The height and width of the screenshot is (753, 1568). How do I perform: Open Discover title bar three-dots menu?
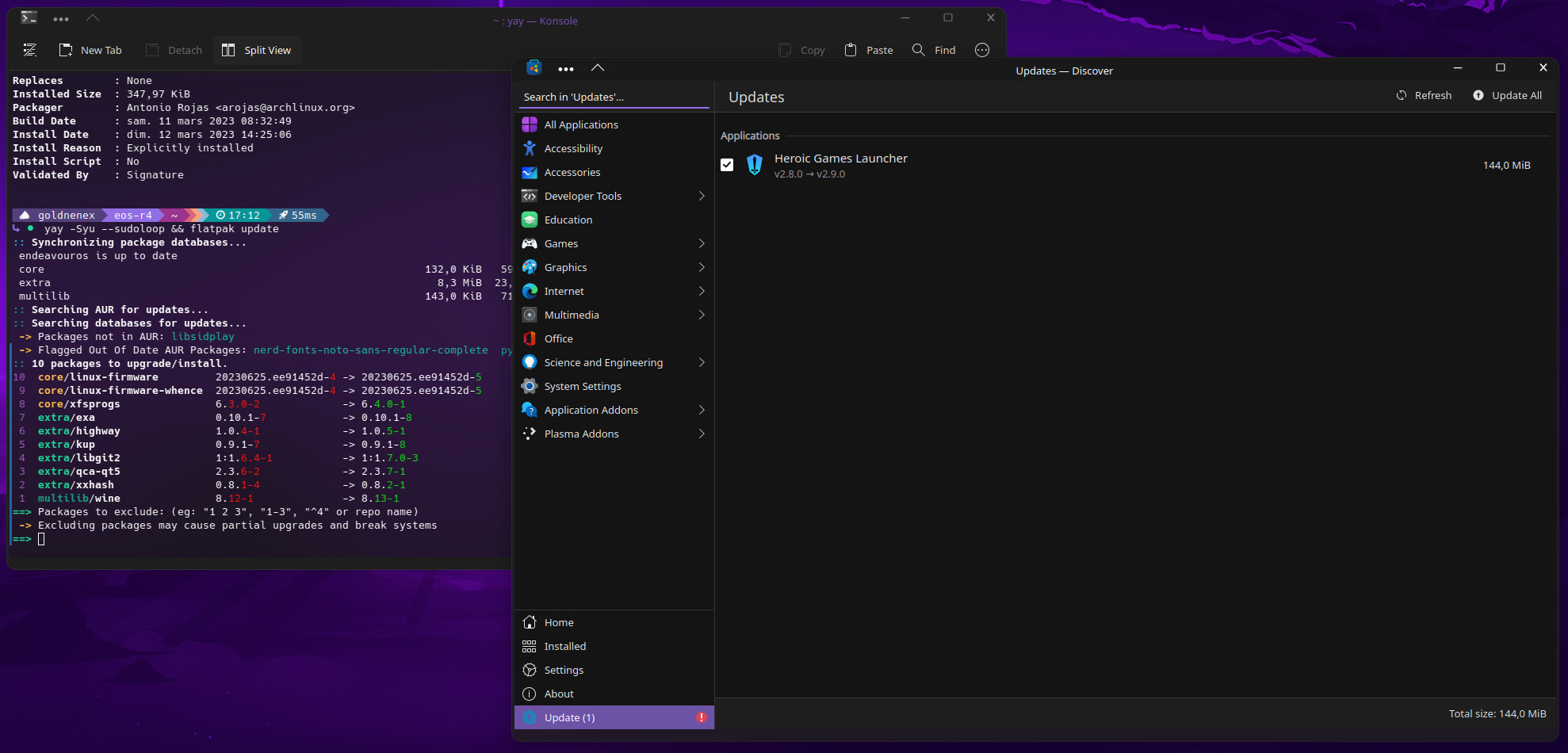point(565,69)
